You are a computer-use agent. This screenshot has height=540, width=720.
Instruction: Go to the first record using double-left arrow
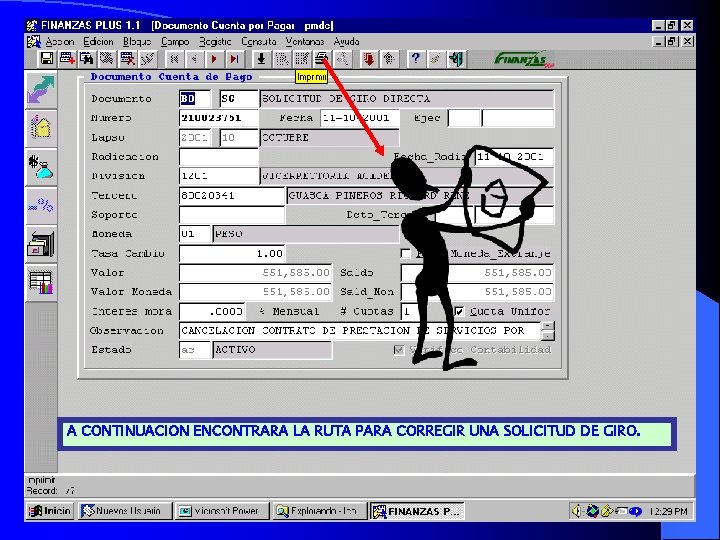(x=174, y=59)
